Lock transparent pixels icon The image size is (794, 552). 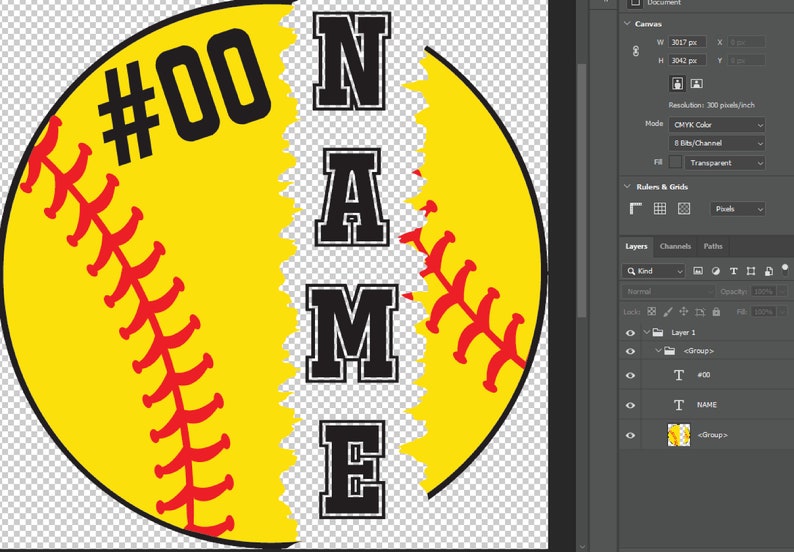[x=652, y=311]
